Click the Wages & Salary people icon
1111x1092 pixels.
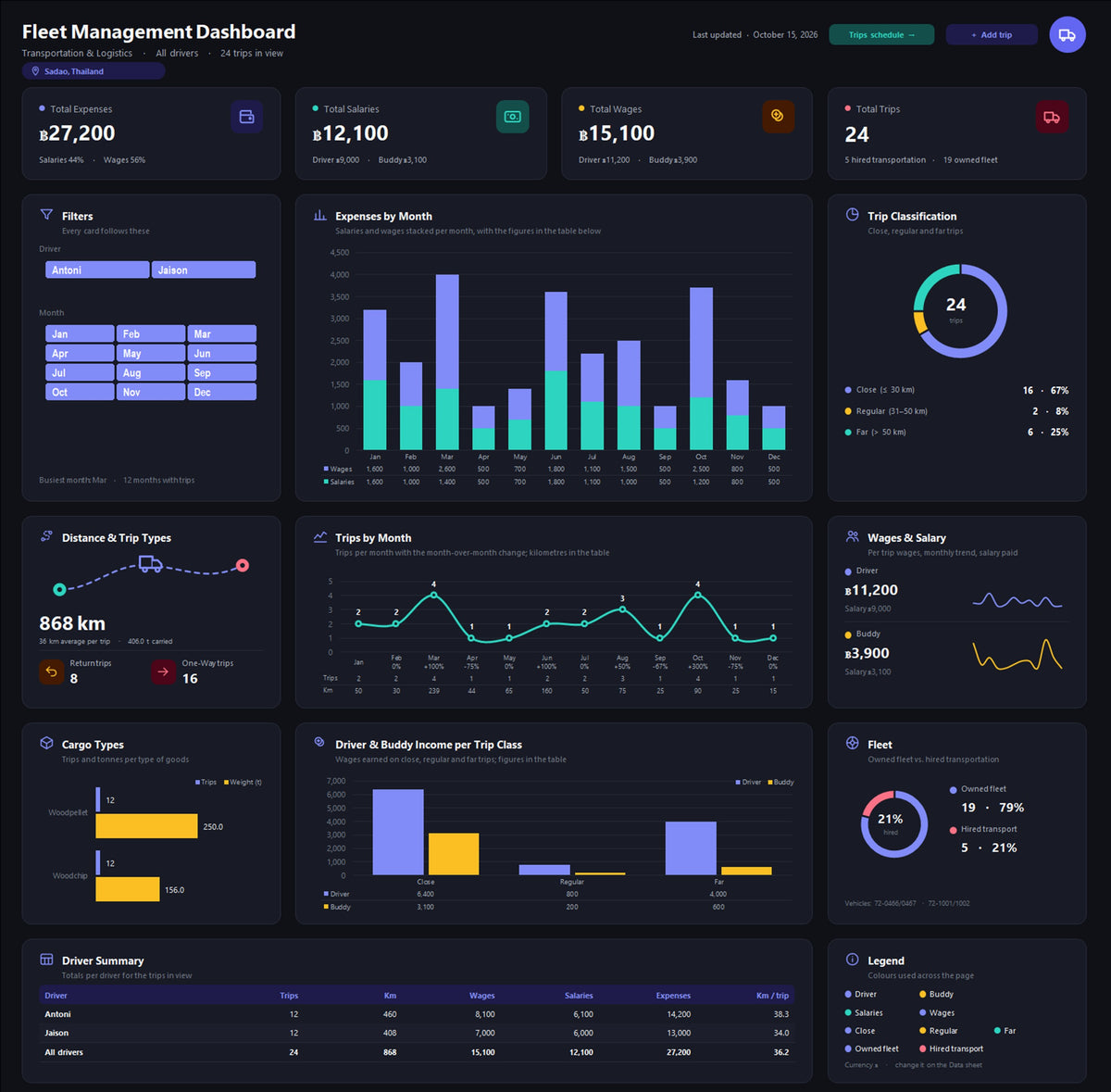click(x=852, y=536)
